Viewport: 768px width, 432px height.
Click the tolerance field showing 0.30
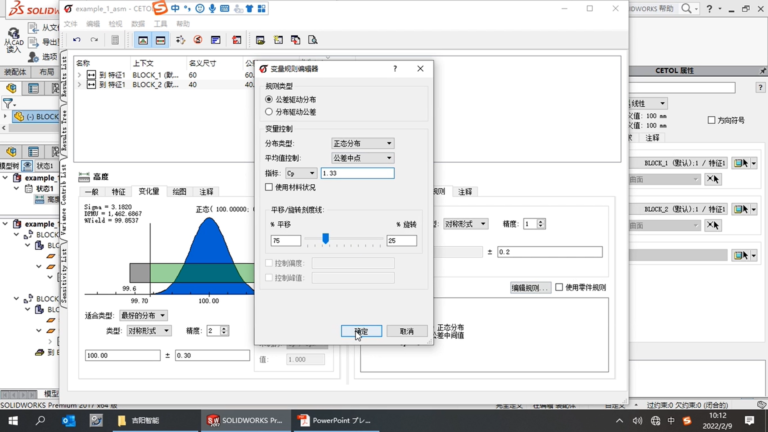(x=212, y=356)
